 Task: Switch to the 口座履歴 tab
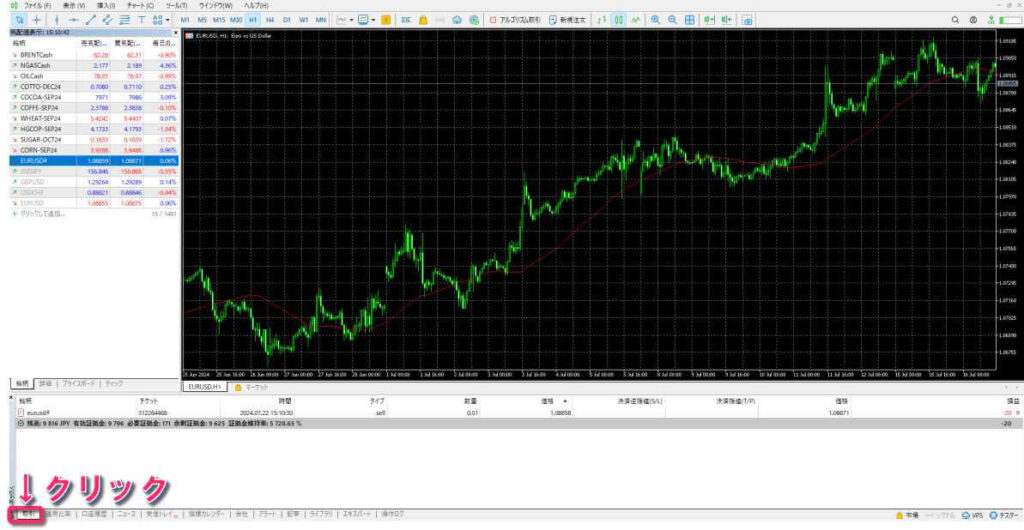click(90, 514)
